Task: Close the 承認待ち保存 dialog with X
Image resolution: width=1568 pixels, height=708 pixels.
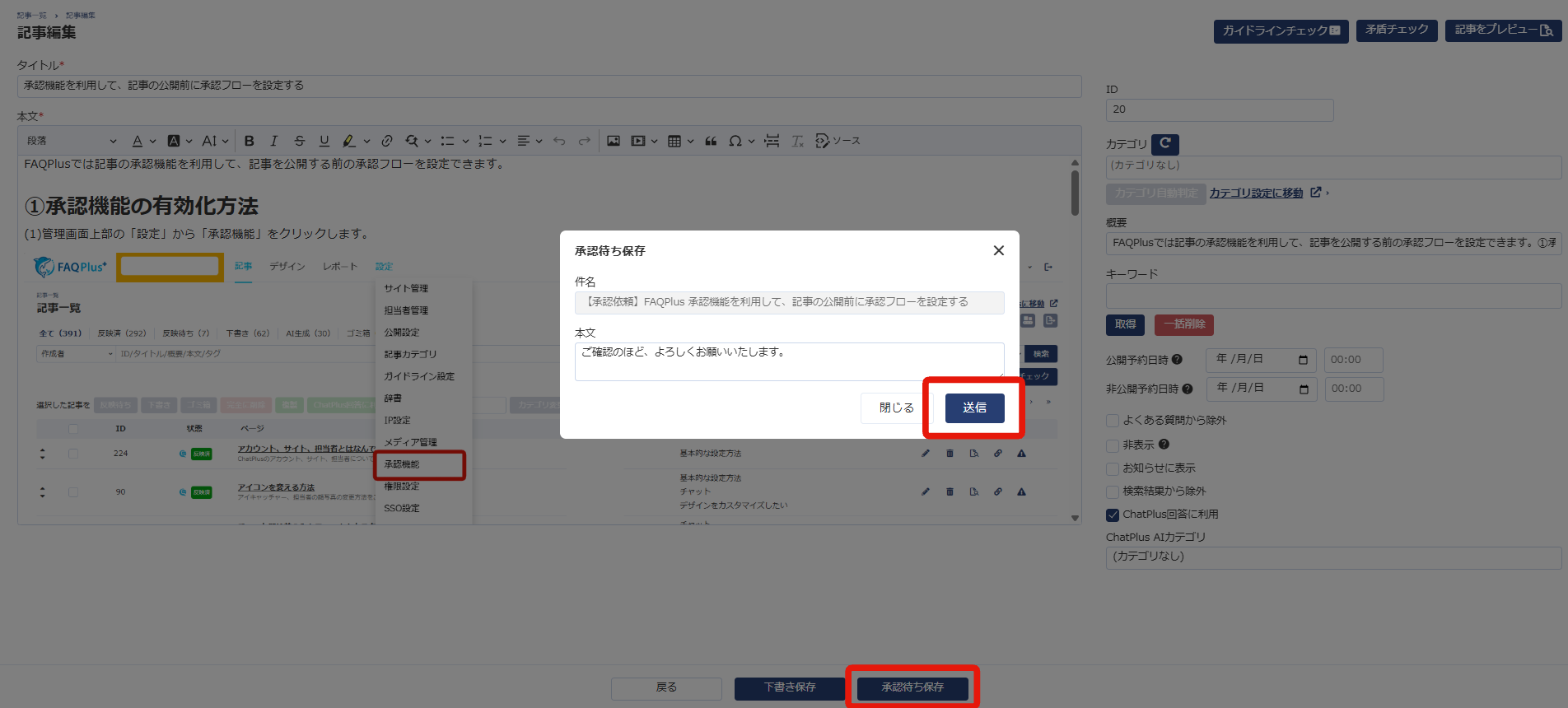Action: [998, 250]
